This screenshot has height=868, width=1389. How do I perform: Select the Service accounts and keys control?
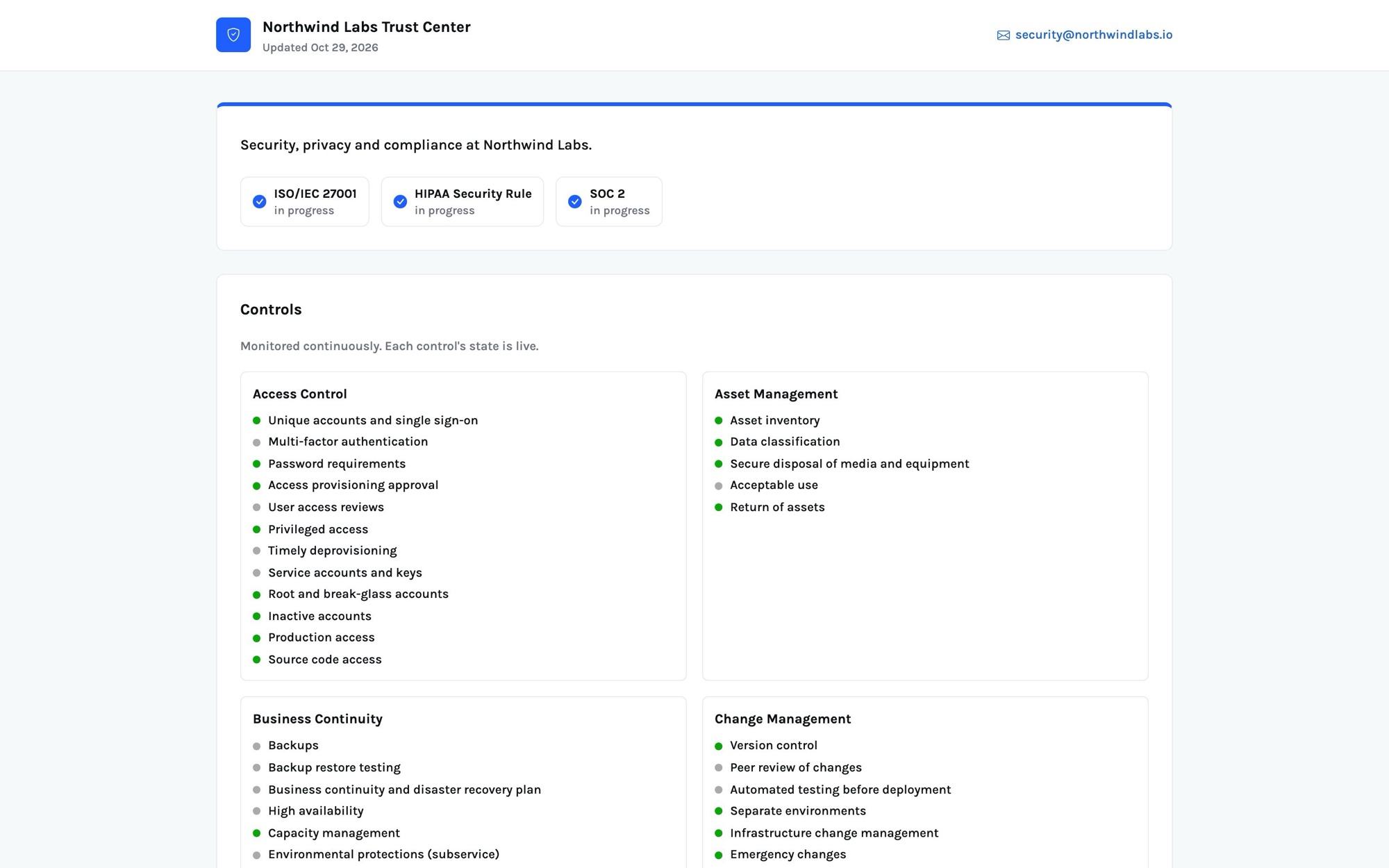(x=345, y=572)
